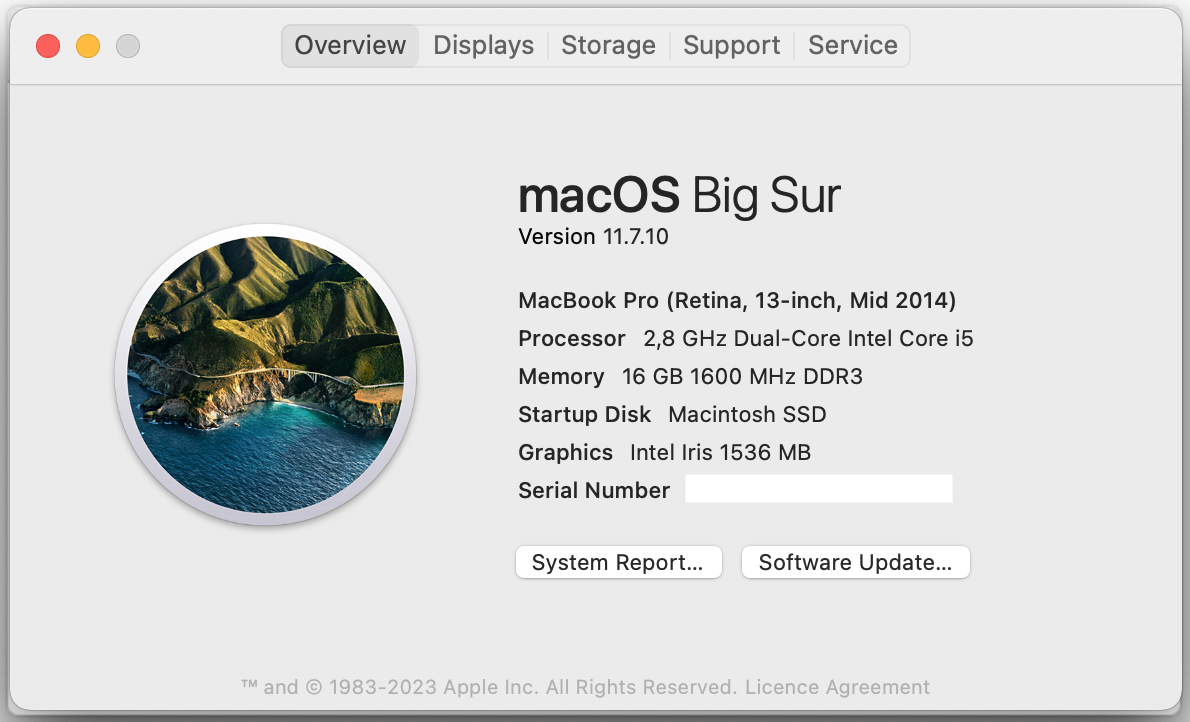Switch to the Displays tab
This screenshot has height=722, width=1190.
[483, 46]
